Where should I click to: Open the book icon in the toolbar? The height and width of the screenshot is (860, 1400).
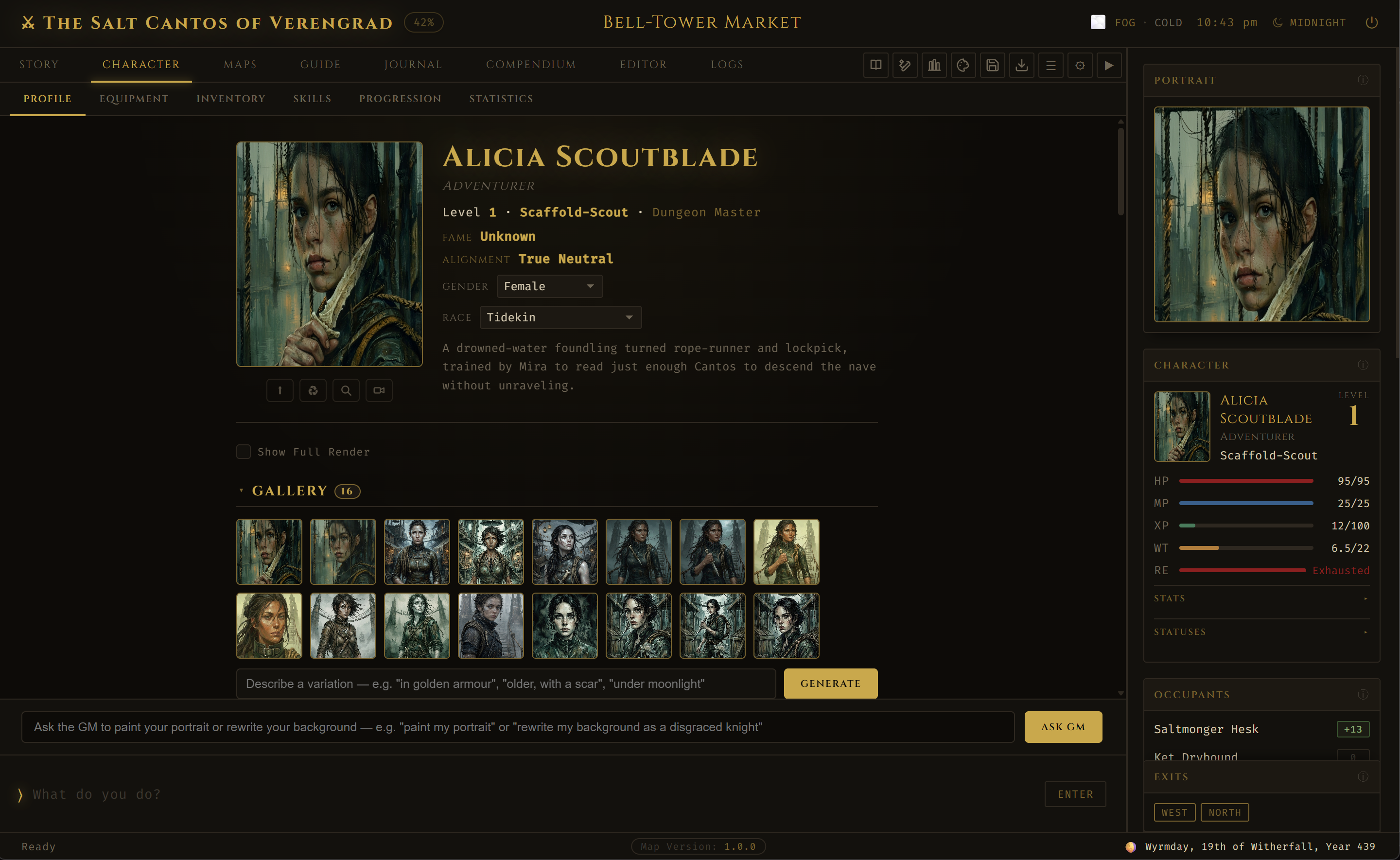tap(875, 65)
